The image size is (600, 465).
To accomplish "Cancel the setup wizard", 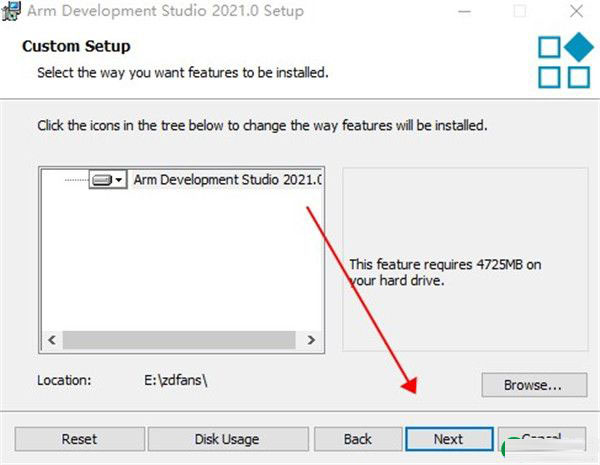I will click(x=542, y=439).
